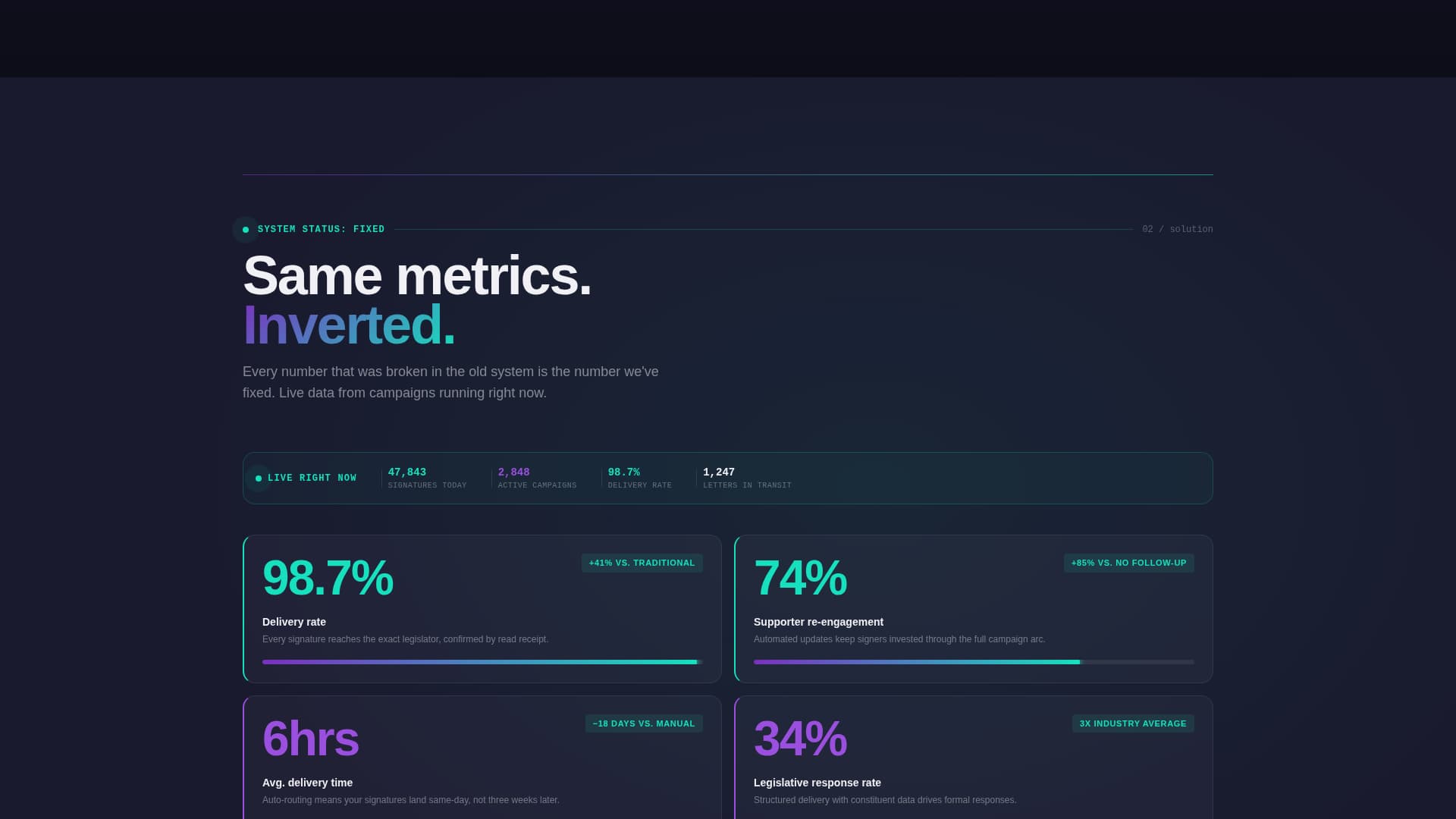Click the Live Right Now pulsing dot
1456x819 pixels.
coord(259,479)
